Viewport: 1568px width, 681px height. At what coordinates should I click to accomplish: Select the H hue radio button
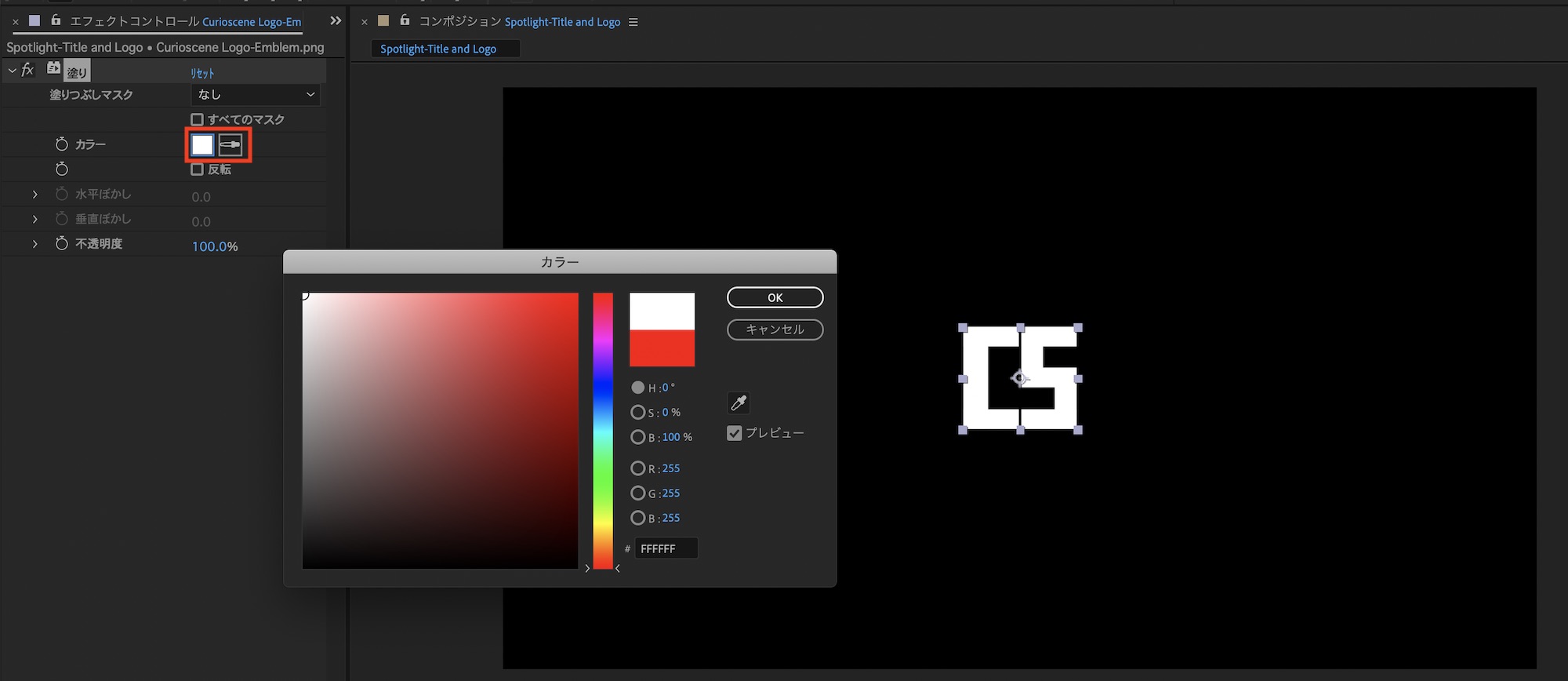[638, 388]
